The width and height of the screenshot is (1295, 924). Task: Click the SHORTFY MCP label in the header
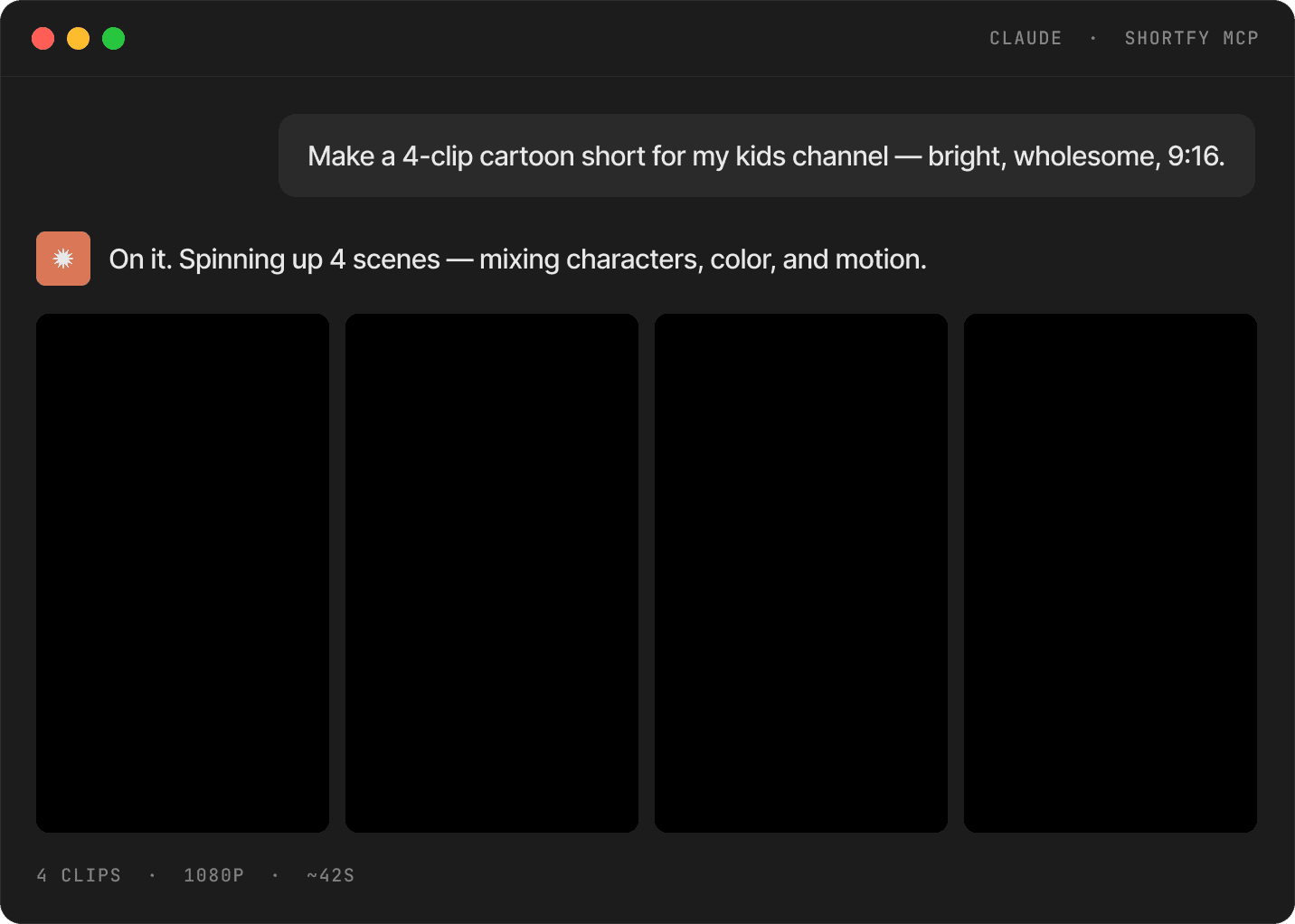pyautogui.click(x=1191, y=38)
